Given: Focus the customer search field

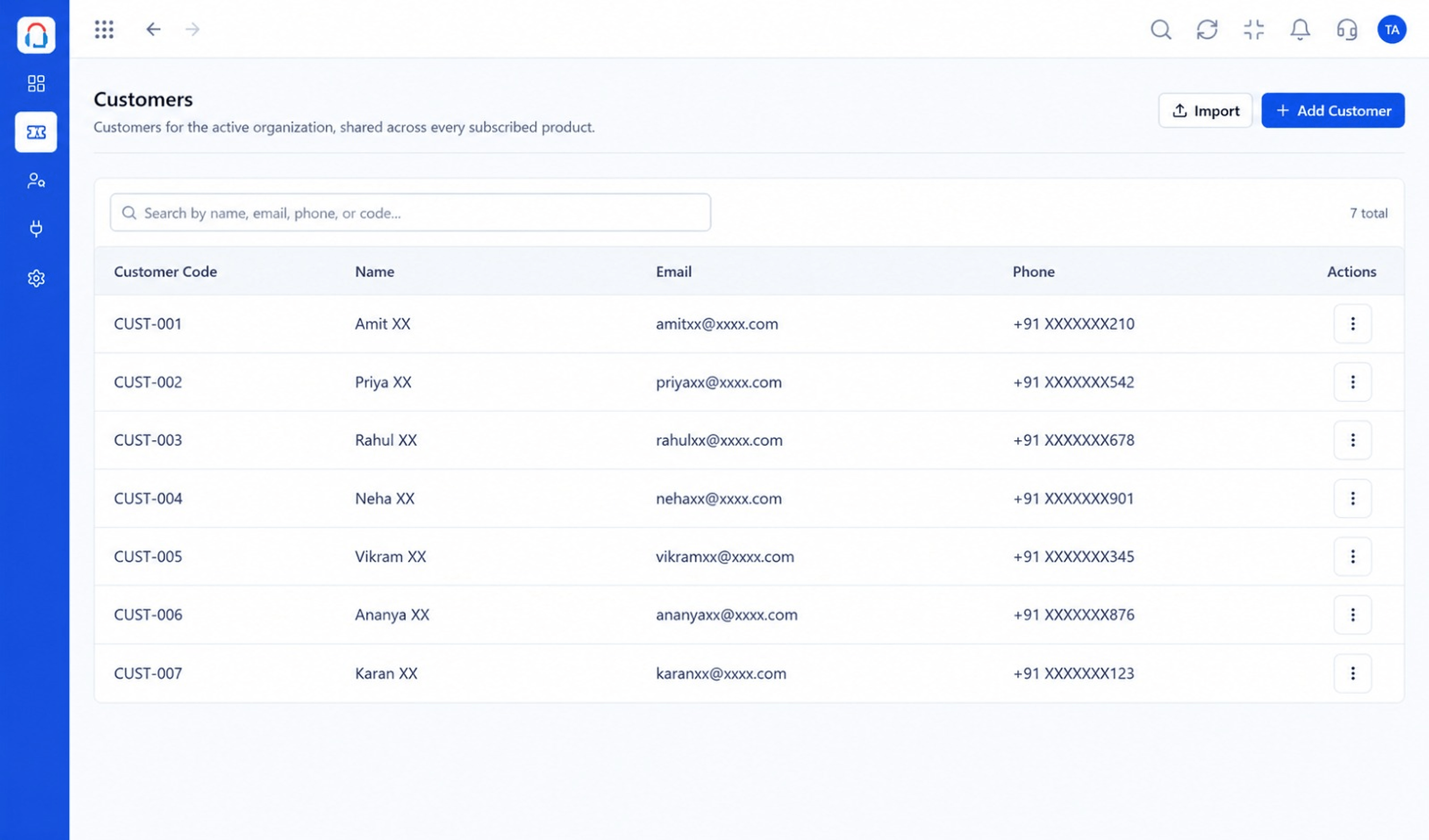Looking at the screenshot, I should click(x=410, y=212).
